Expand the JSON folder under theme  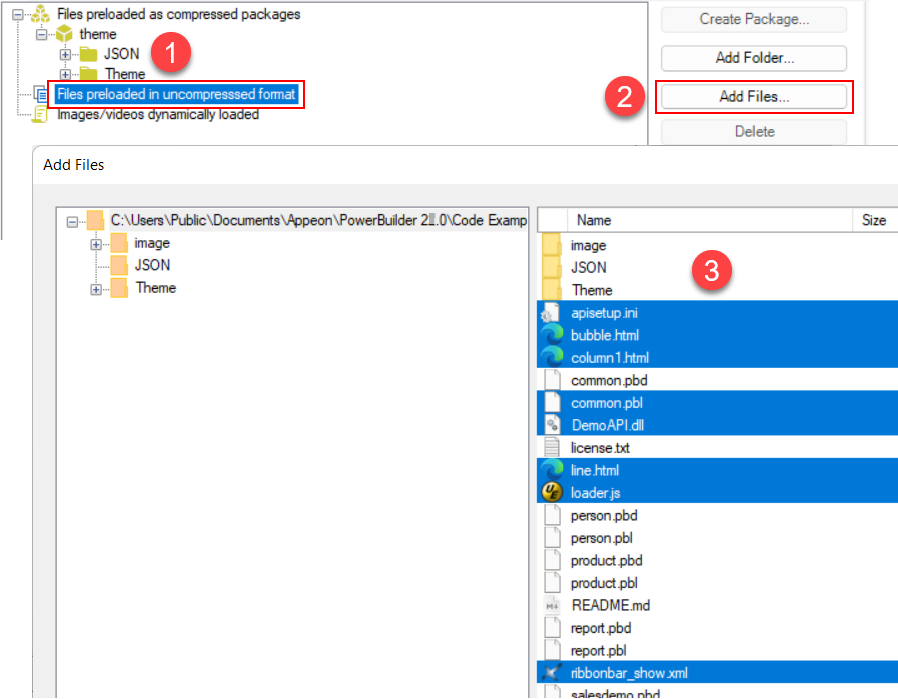tap(65, 54)
